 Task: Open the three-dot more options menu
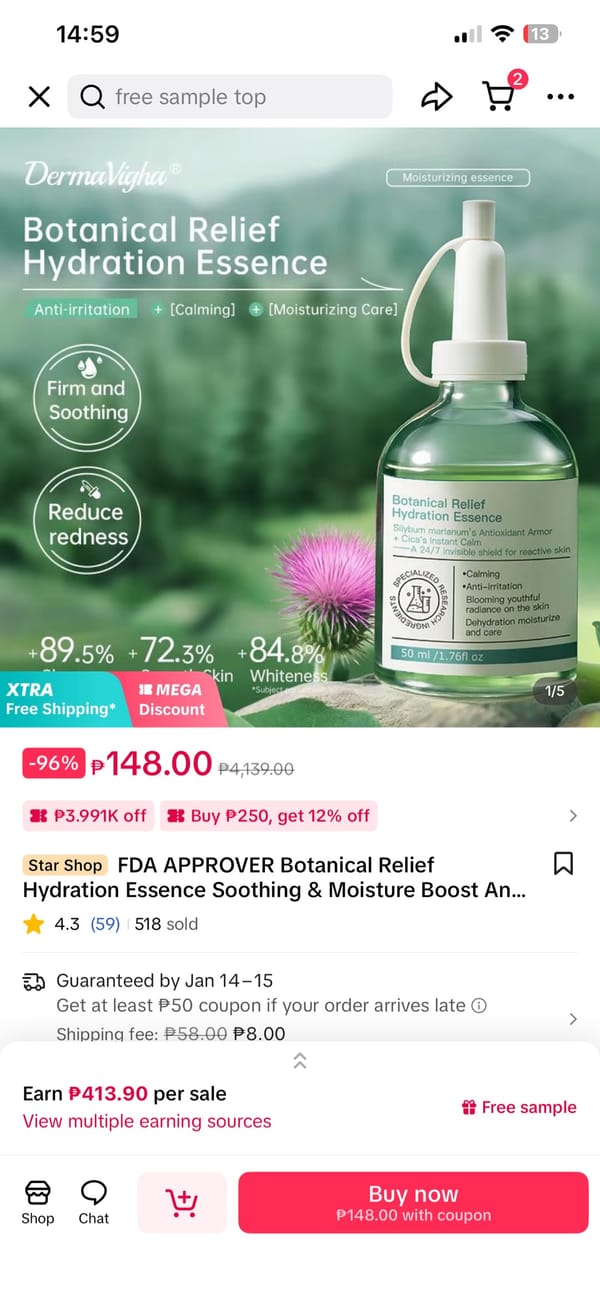pos(561,97)
